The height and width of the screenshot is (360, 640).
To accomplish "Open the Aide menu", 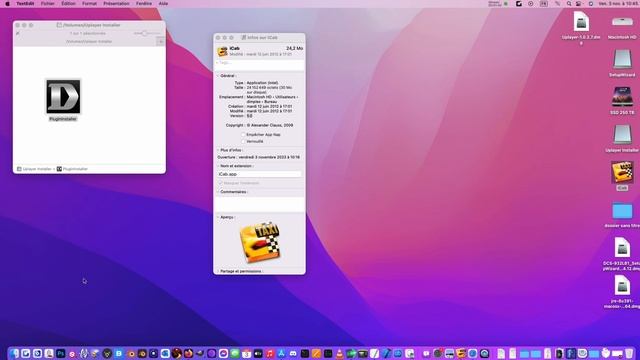I will click(x=163, y=4).
